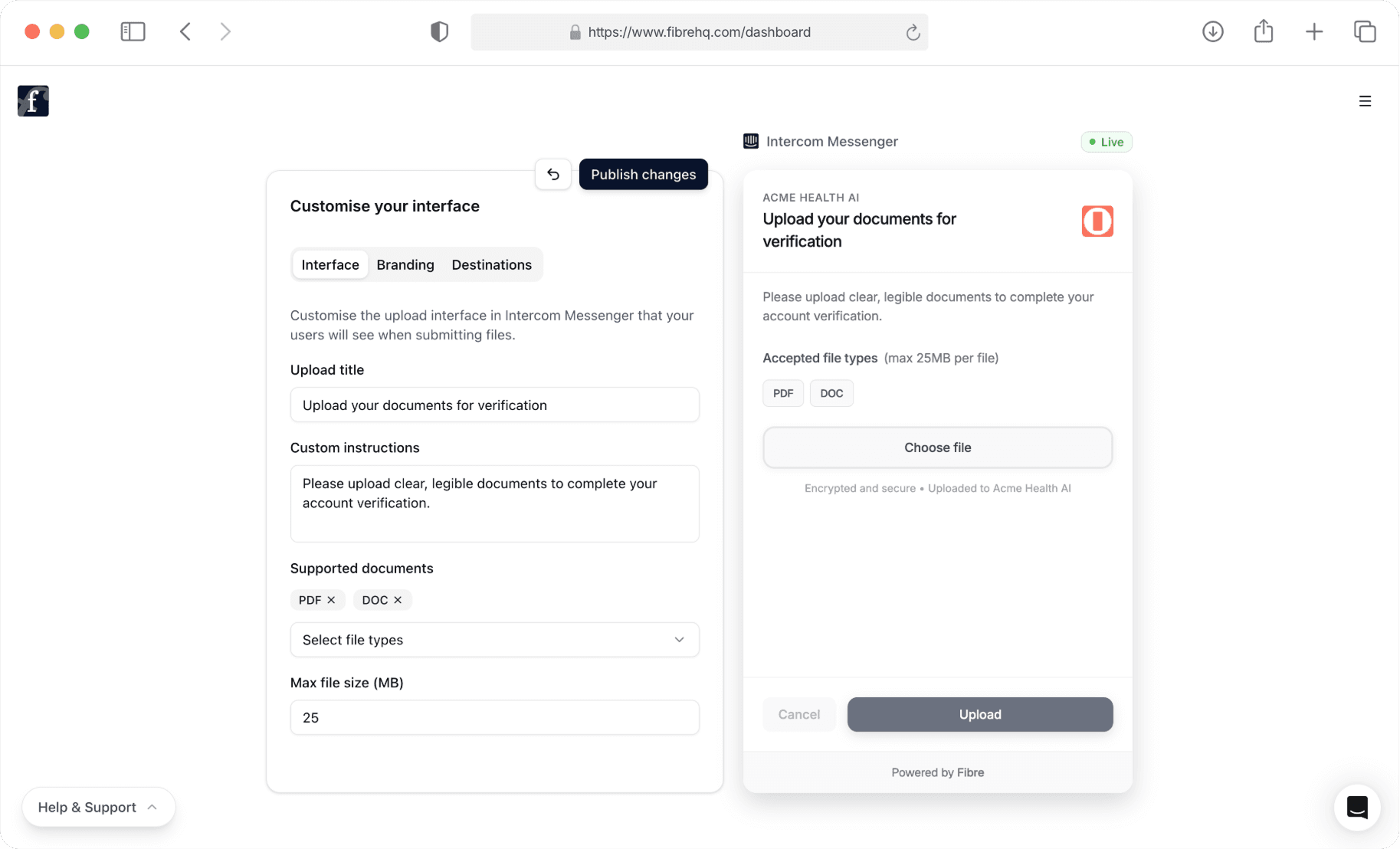Open the hamburger menu
The width and height of the screenshot is (1400, 849).
(x=1365, y=101)
